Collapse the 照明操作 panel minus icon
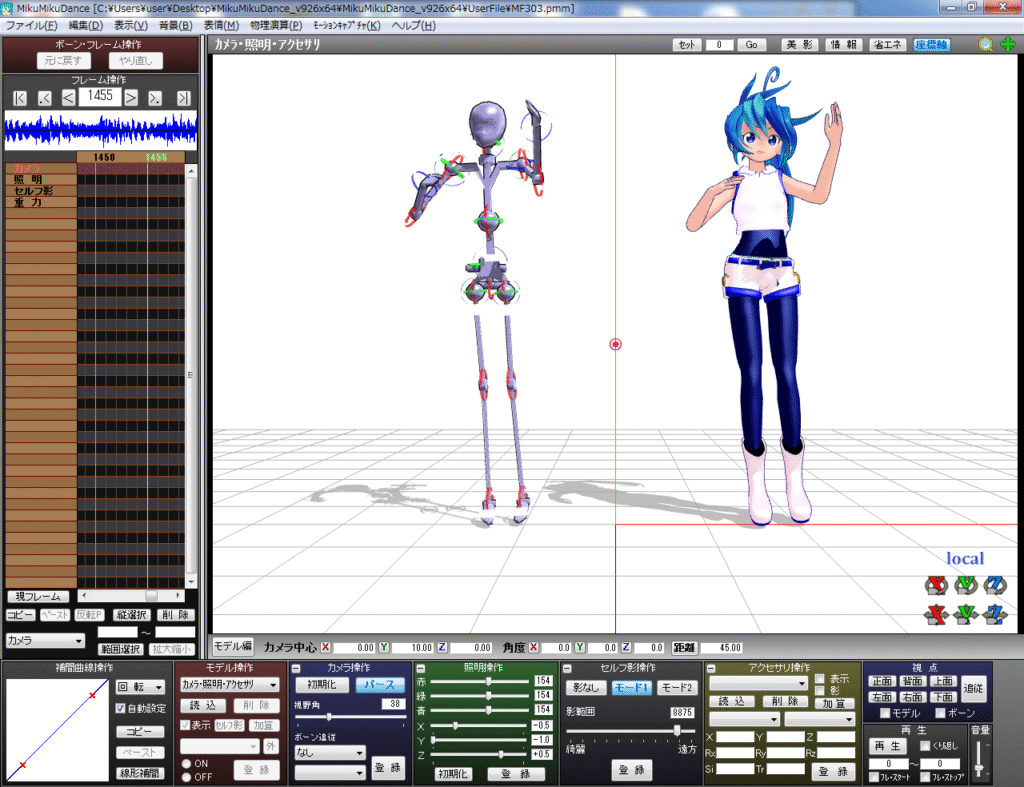This screenshot has width=1024, height=787. click(x=421, y=668)
